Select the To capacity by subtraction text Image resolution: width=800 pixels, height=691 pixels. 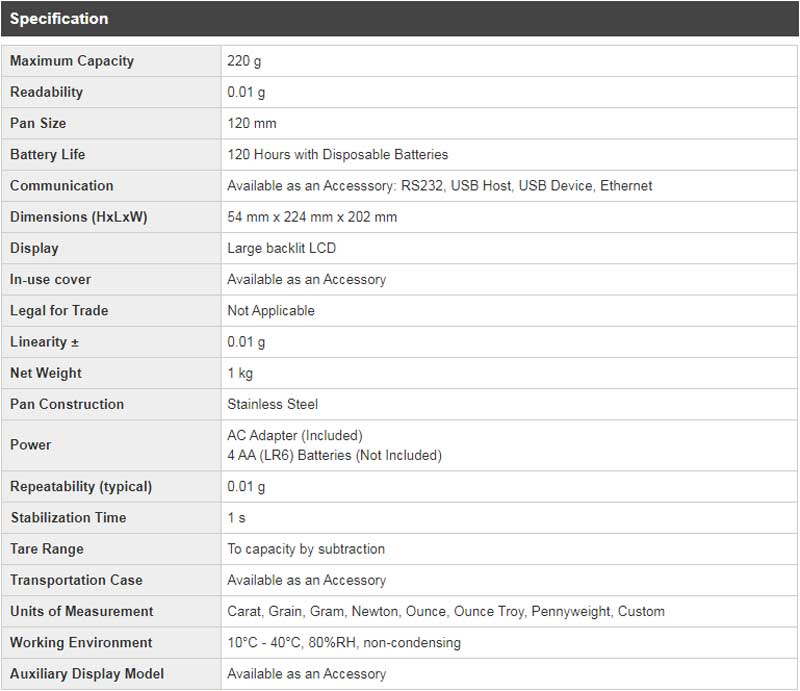[x=306, y=549]
